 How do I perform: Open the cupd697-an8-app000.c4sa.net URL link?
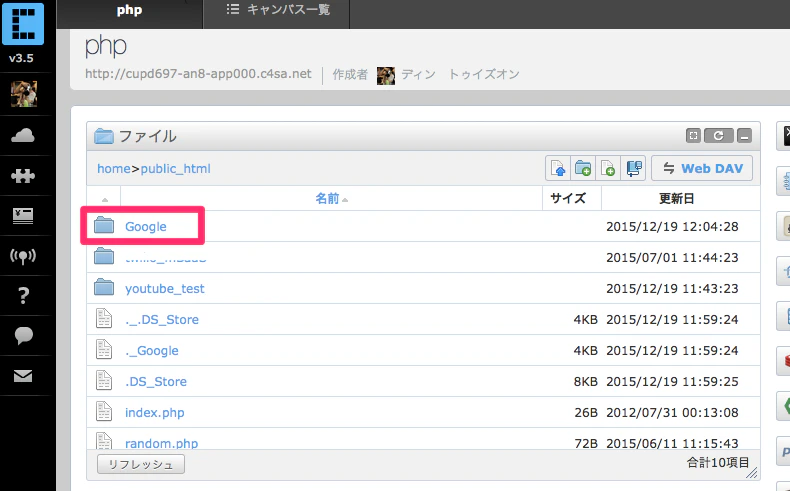[198, 74]
